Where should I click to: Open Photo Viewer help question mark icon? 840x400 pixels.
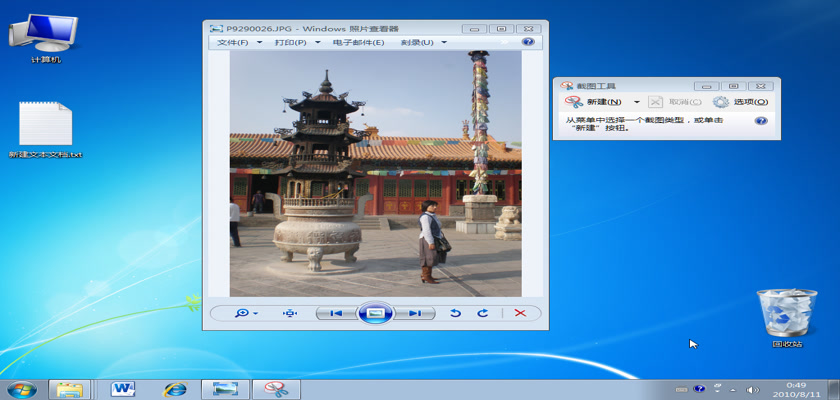(x=528, y=42)
